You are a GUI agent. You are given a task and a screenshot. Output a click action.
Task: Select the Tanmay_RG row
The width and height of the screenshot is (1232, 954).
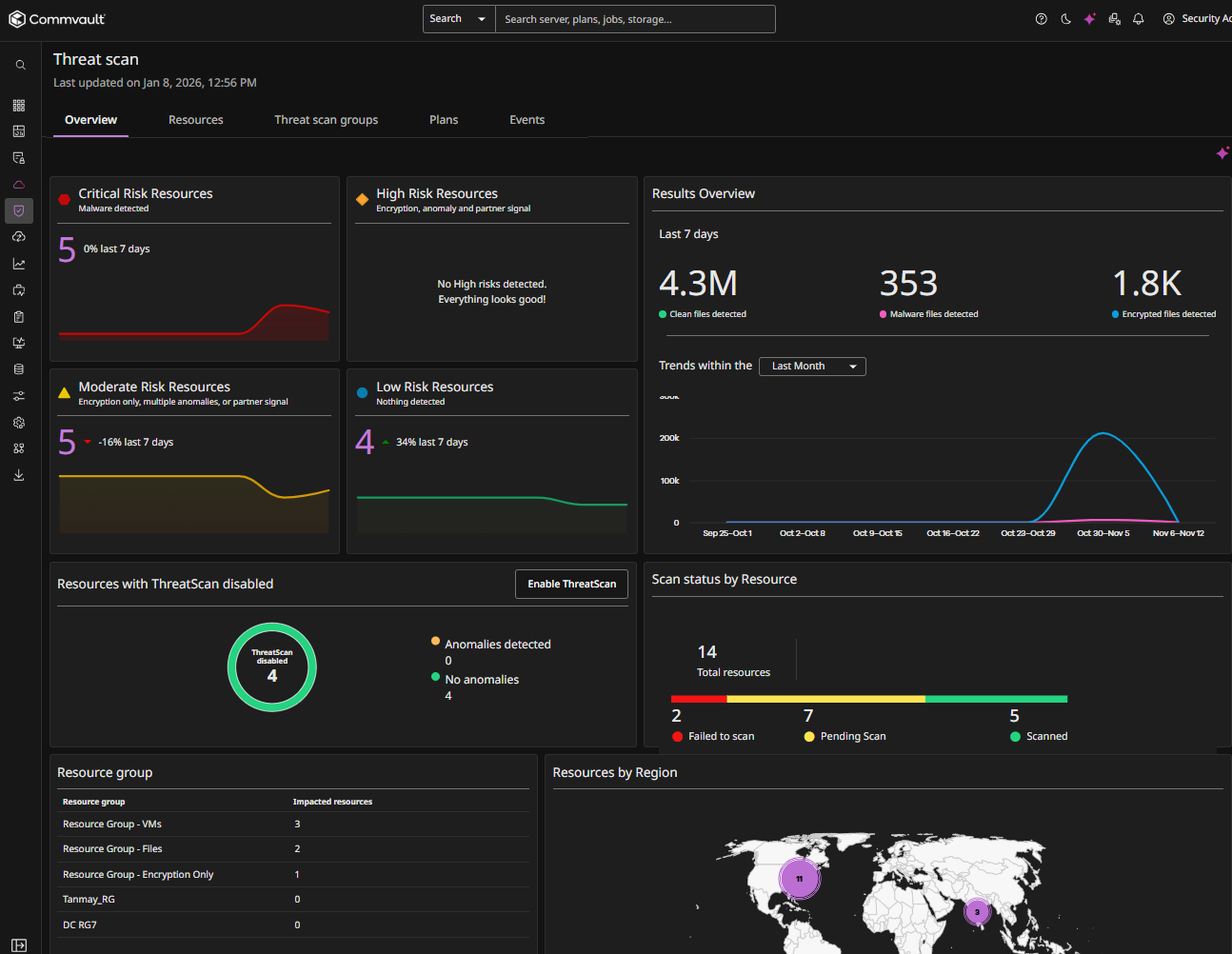292,900
